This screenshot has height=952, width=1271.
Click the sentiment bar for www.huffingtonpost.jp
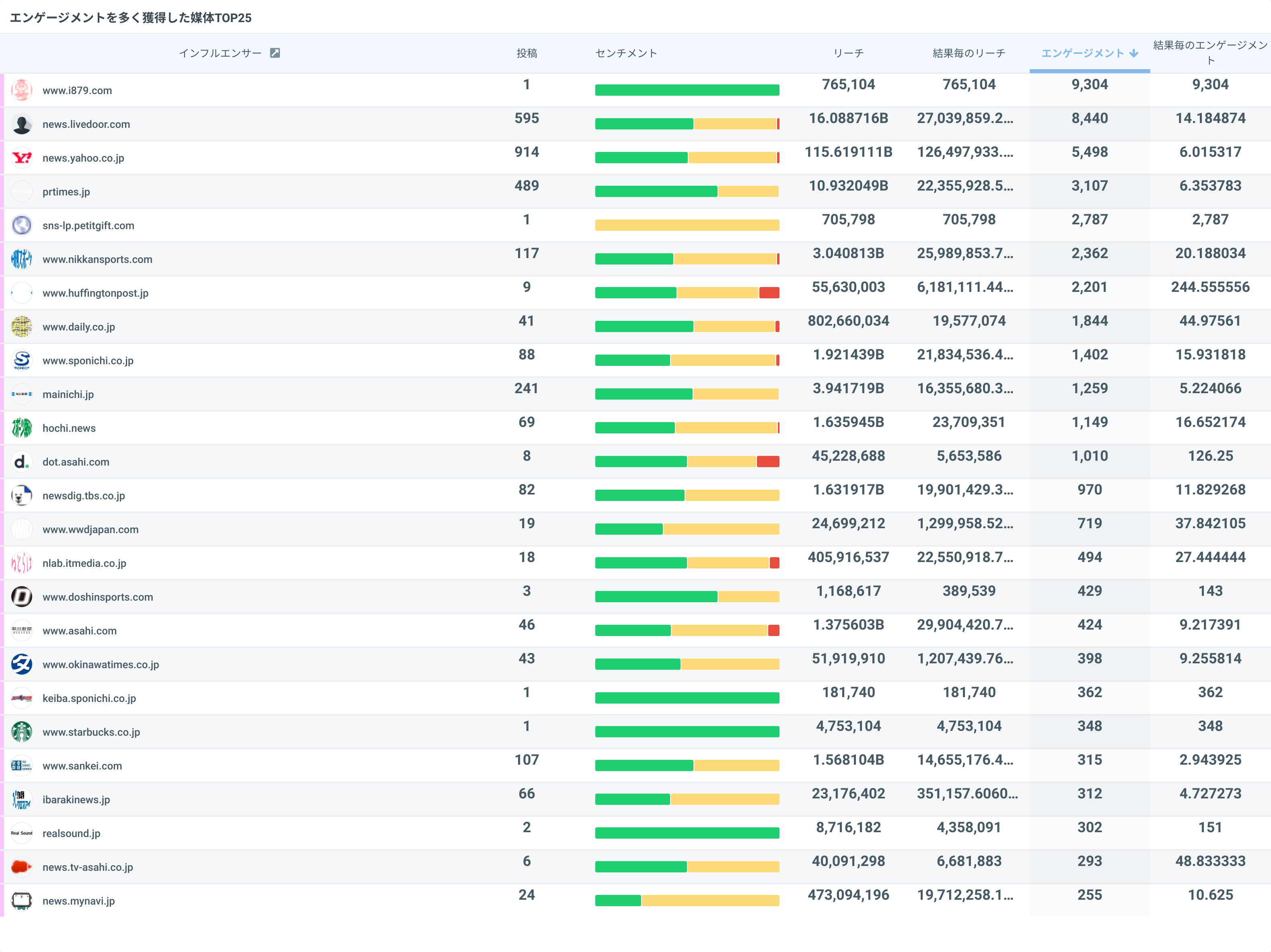[x=687, y=293]
